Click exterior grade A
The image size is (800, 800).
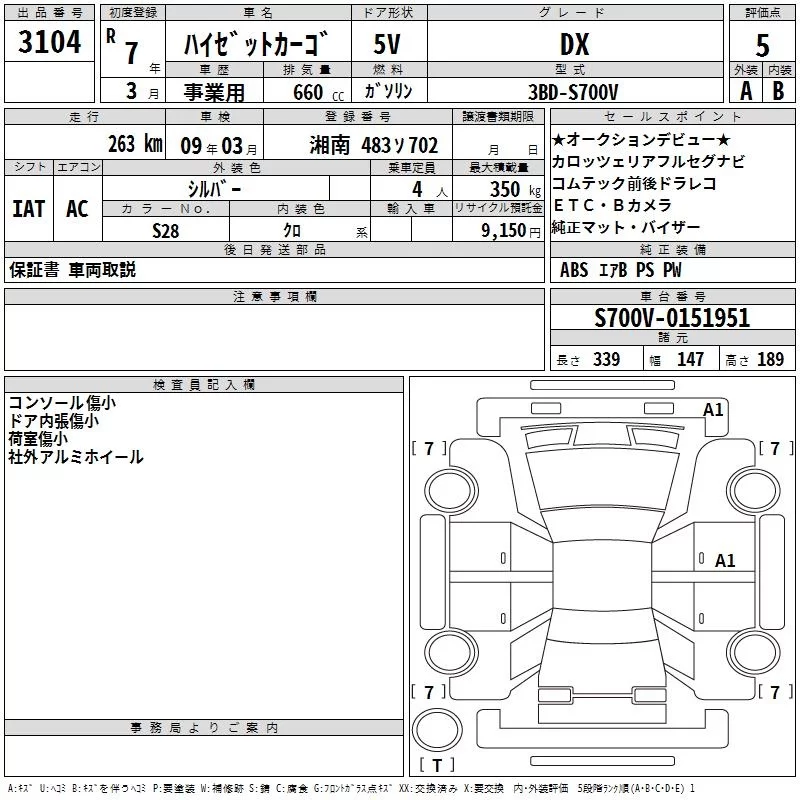tap(745, 90)
